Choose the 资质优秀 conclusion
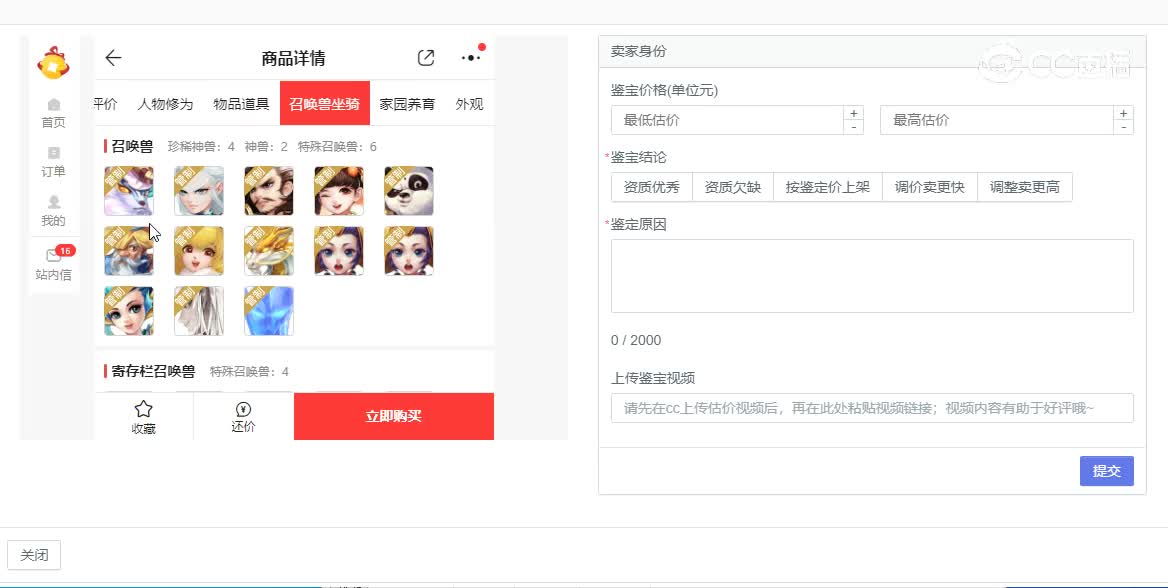The height and width of the screenshot is (588, 1168). click(652, 187)
